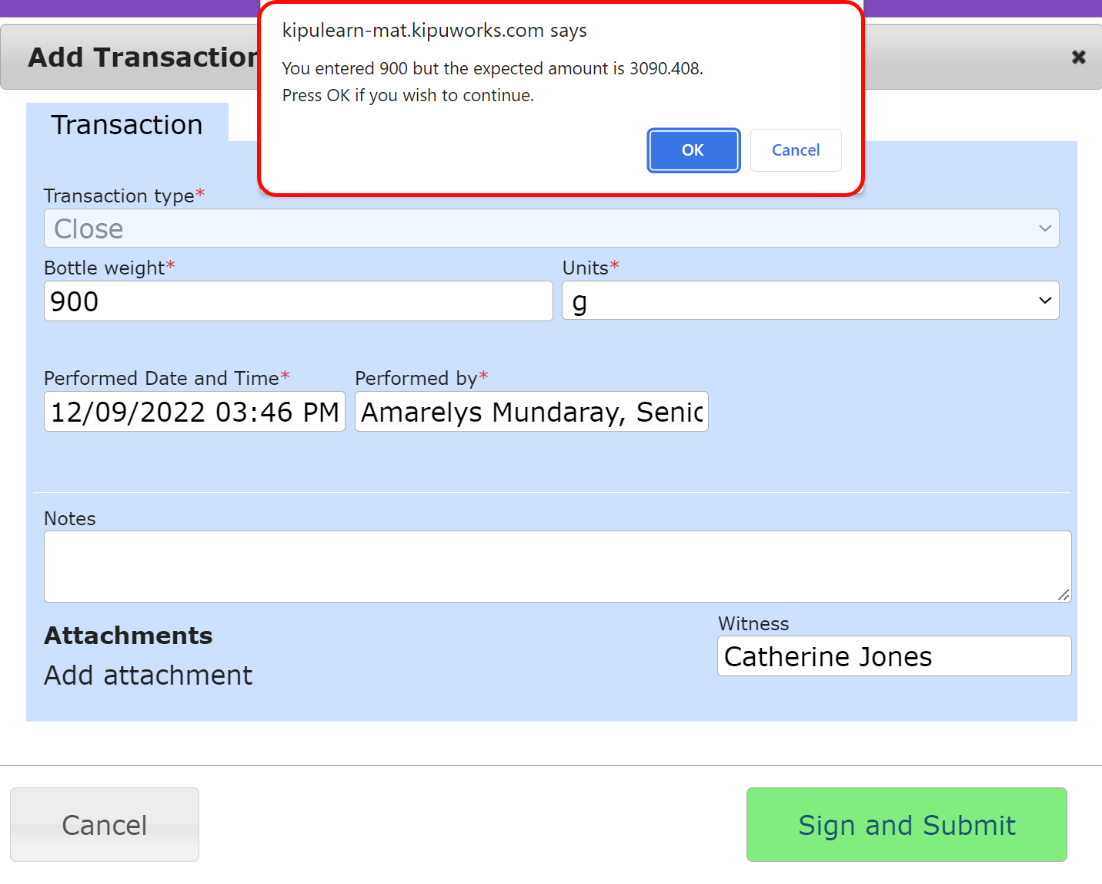Viewport: 1102px width, 884px height.
Task: Select the Witness field with Catherine Jones
Action: [893, 657]
